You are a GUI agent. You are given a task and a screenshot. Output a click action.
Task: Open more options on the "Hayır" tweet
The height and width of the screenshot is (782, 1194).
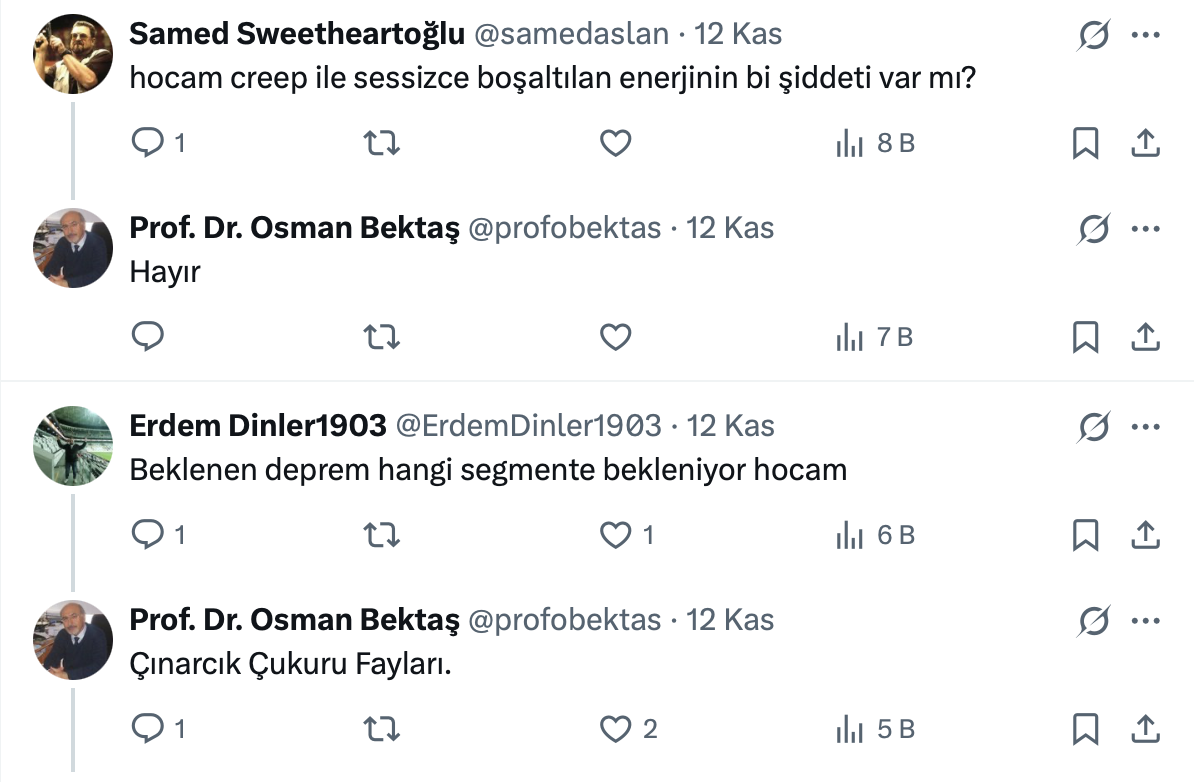tap(1144, 230)
